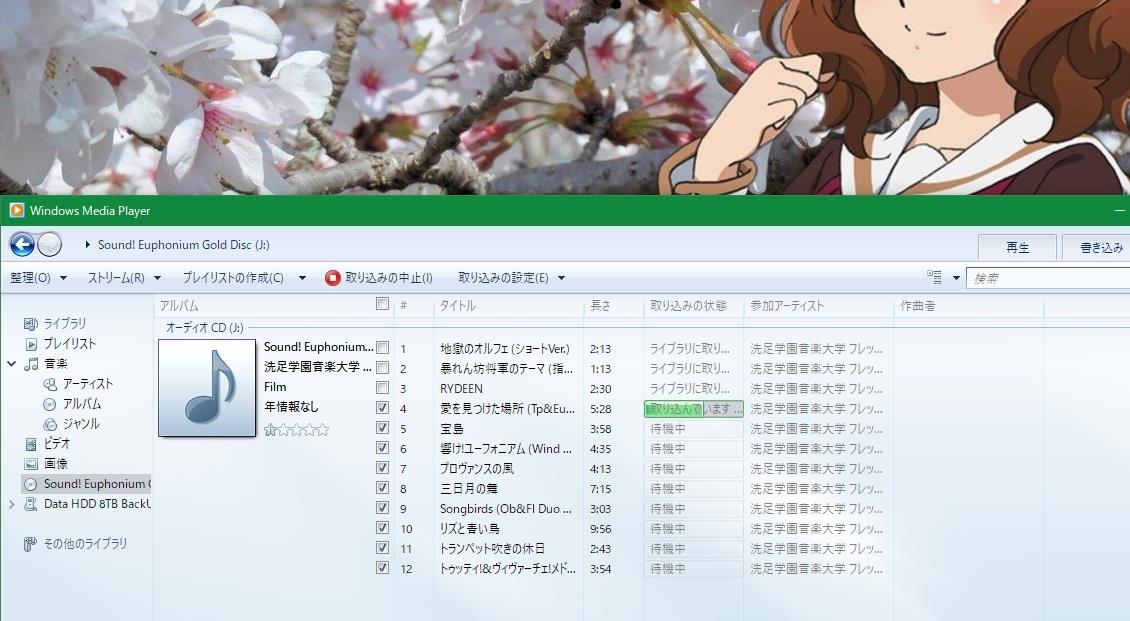The width and height of the screenshot is (1130, 621).
Task: Click the greyed Forward navigation button
Action: (49, 245)
